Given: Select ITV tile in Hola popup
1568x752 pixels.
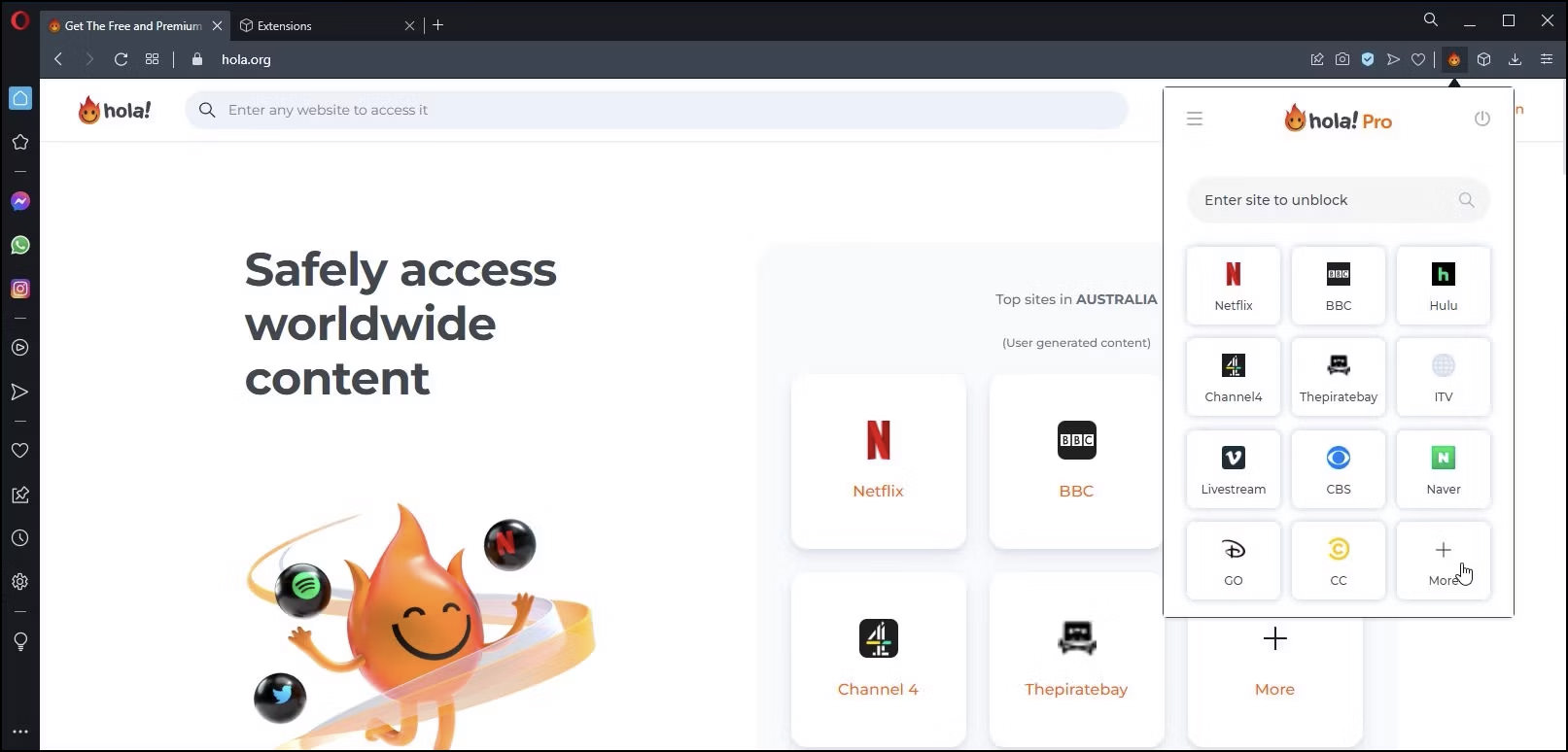Looking at the screenshot, I should tap(1444, 377).
